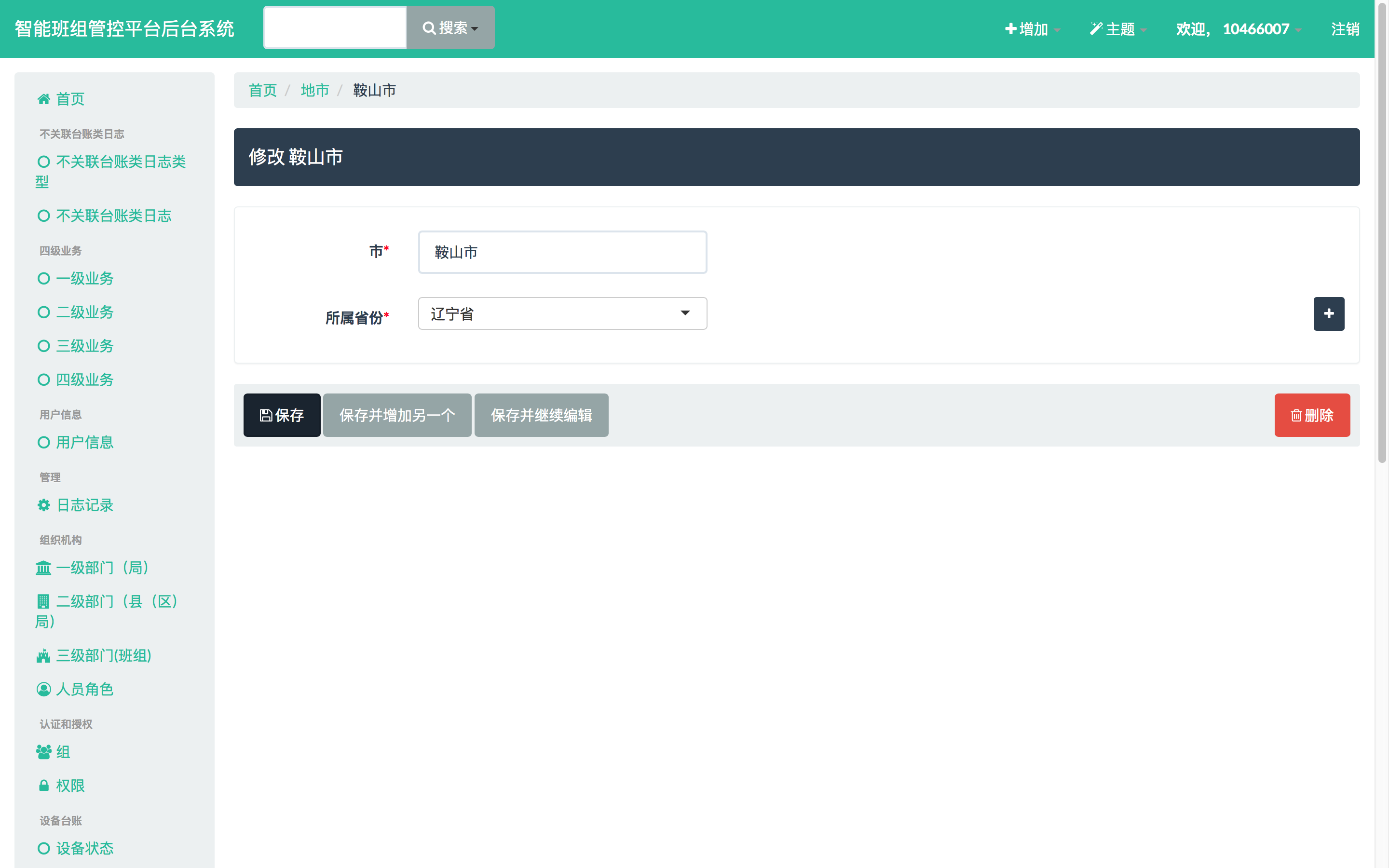Open the 主题 theme menu
Image resolution: width=1389 pixels, height=868 pixels.
point(1118,29)
